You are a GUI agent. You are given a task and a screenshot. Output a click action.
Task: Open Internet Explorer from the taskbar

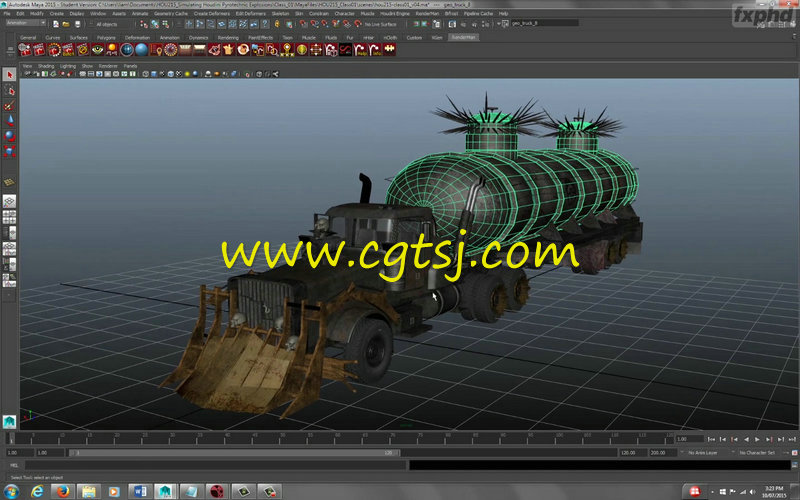(37, 491)
